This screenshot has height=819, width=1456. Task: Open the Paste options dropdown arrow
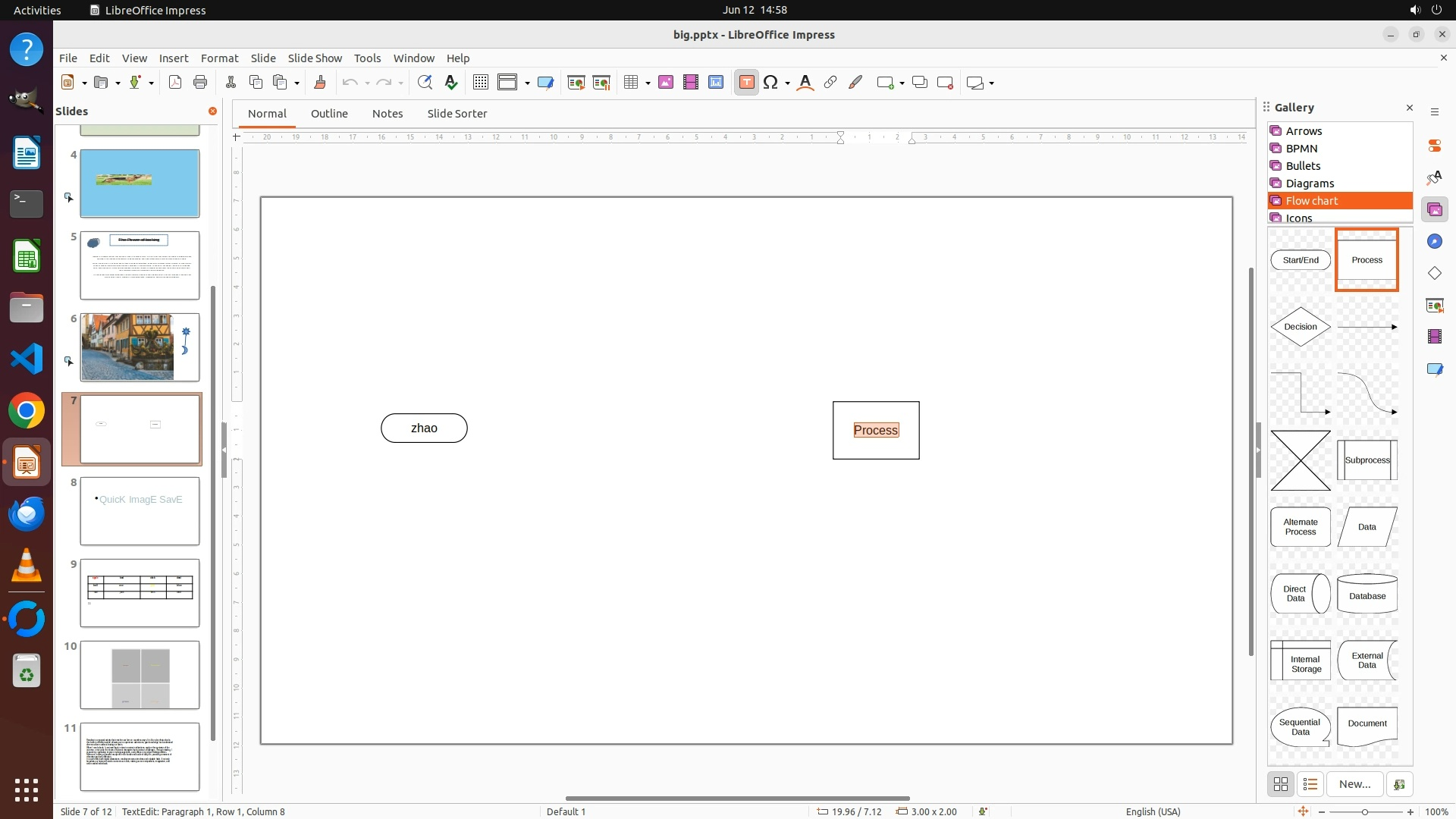coord(297,83)
